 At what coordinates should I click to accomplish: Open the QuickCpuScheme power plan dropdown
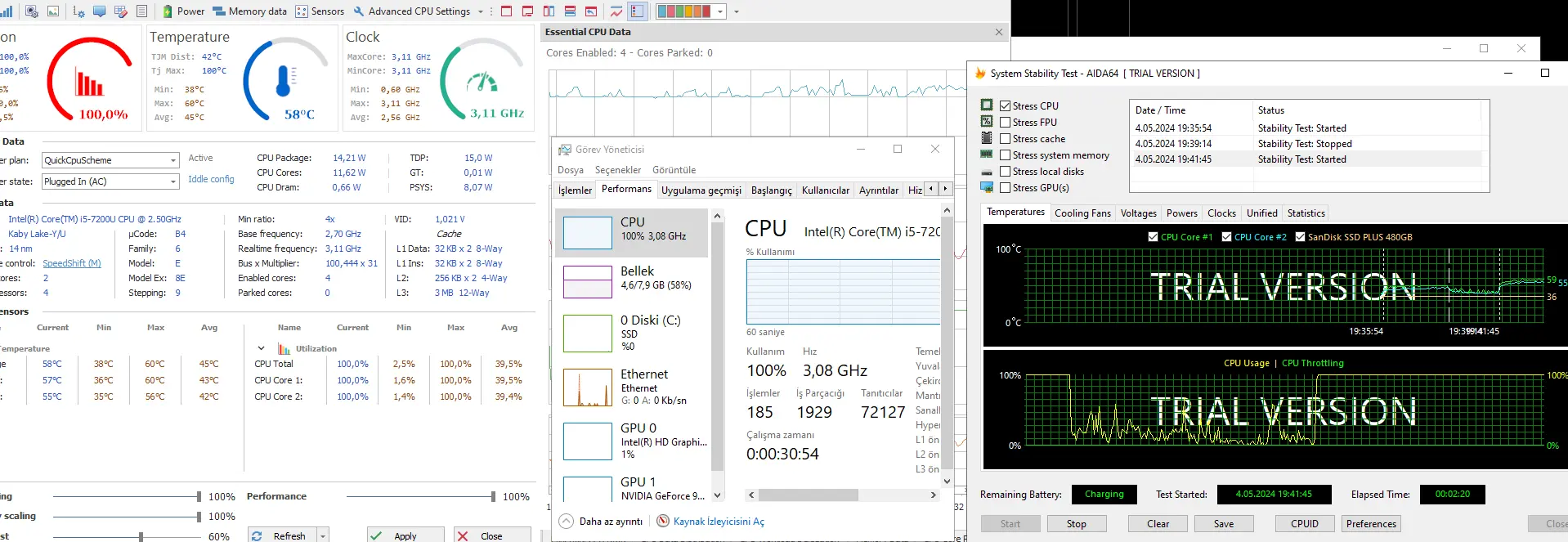click(110, 160)
